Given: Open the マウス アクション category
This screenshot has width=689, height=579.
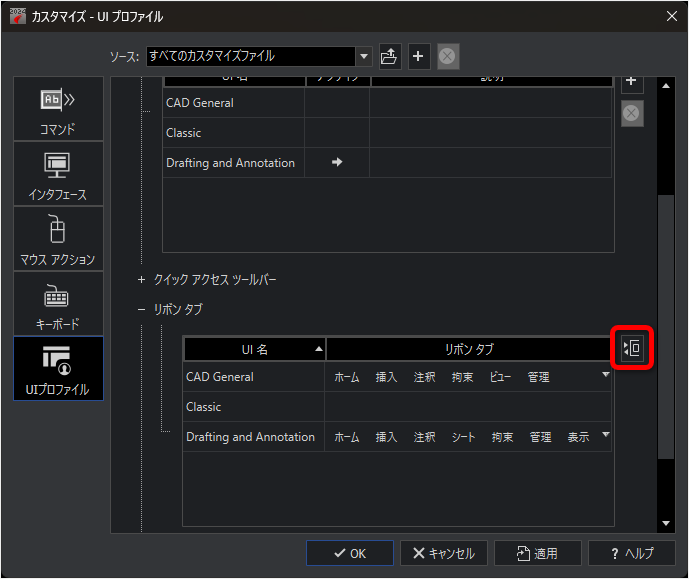Looking at the screenshot, I should click(58, 239).
